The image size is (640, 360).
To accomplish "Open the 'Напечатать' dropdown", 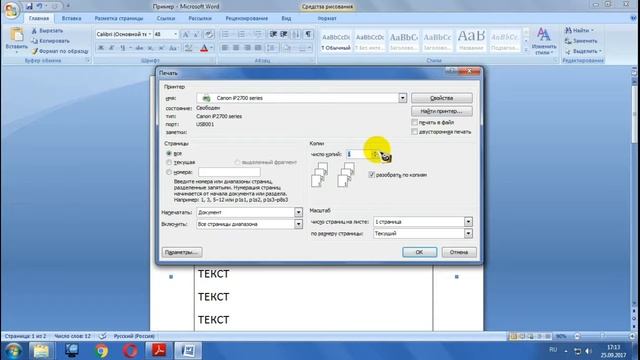I will point(298,212).
